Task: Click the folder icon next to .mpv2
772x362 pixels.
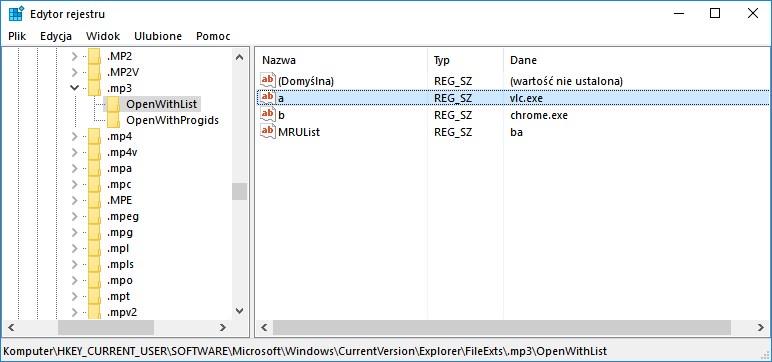Action: [x=95, y=312]
